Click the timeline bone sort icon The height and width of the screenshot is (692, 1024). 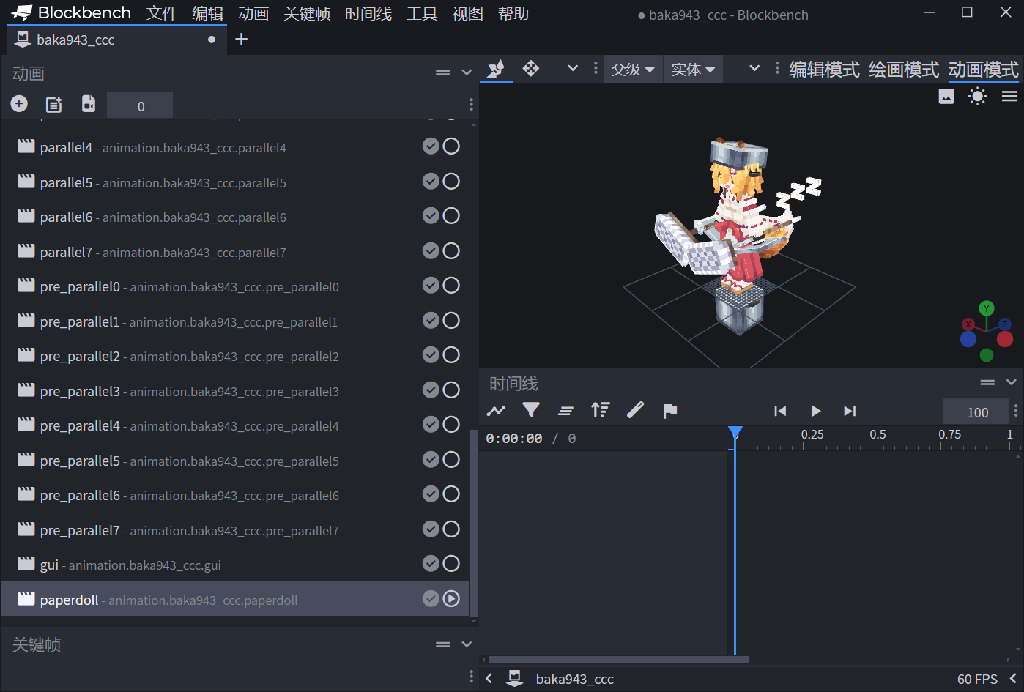point(600,410)
